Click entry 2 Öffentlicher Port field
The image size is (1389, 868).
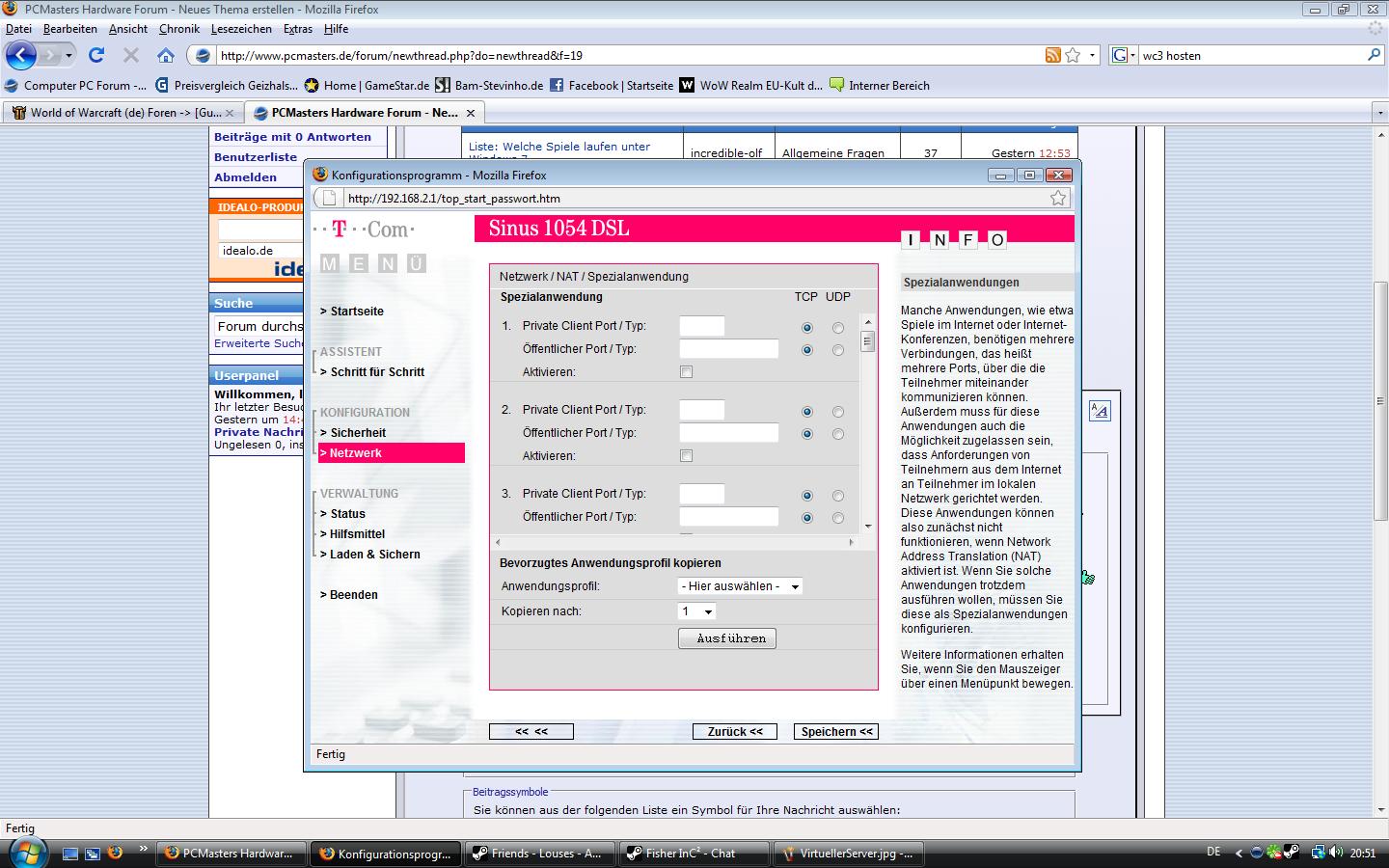[729, 433]
